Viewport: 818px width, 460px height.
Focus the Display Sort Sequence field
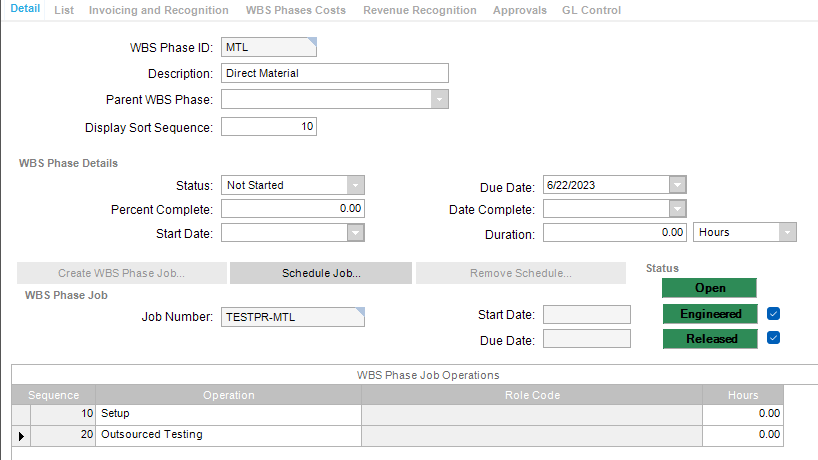pyautogui.click(x=269, y=126)
